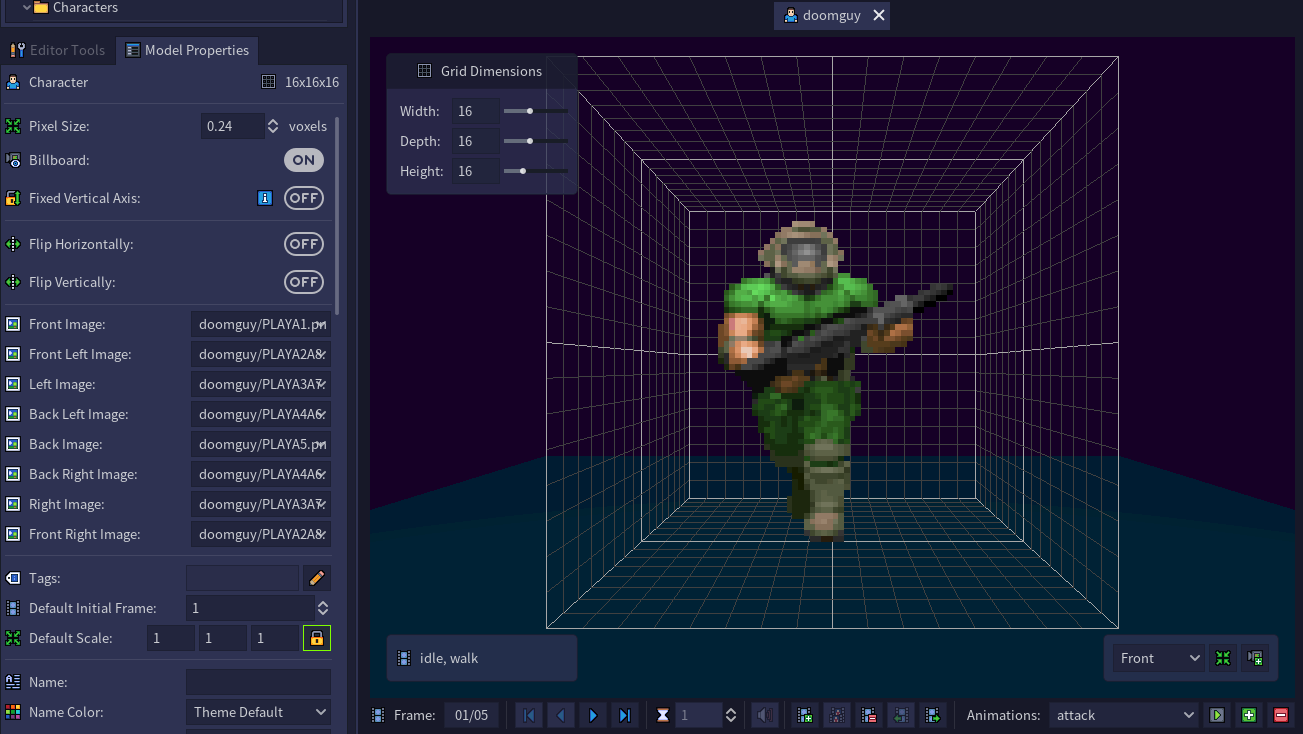The width and height of the screenshot is (1303, 734).
Task: Open the Animations dropdown showing attack
Action: pos(1123,715)
